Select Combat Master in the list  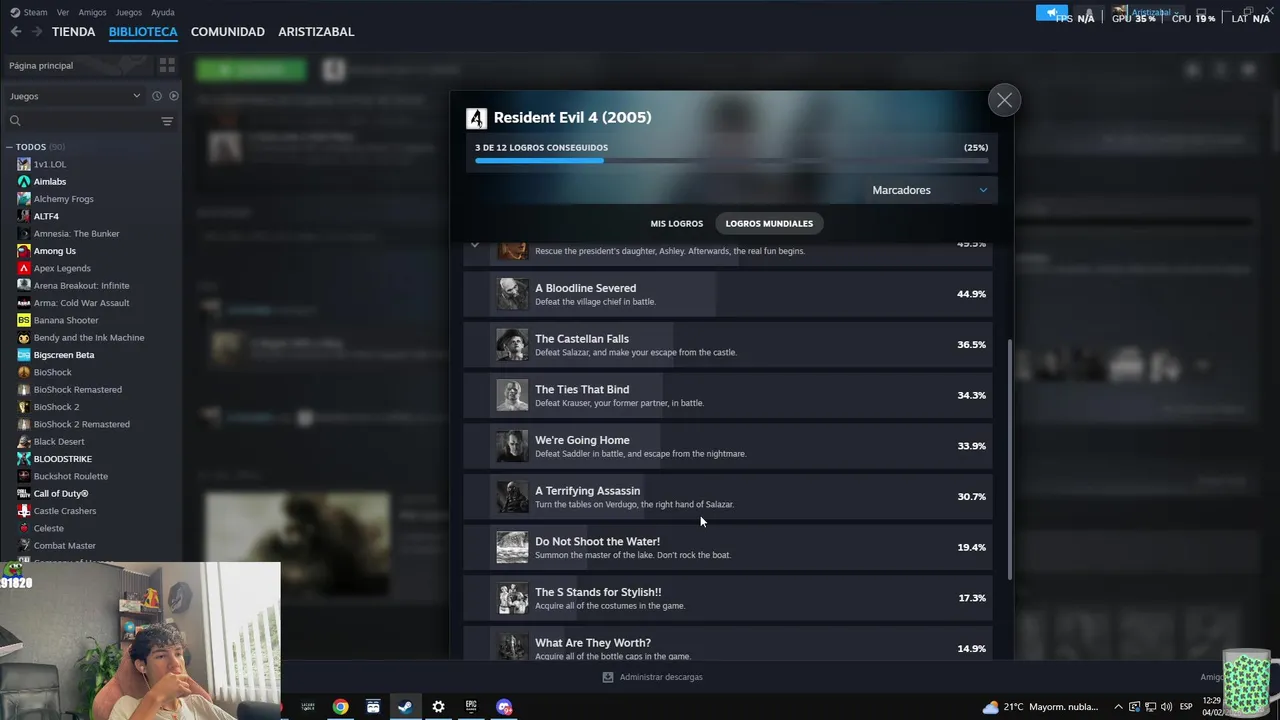pyautogui.click(x=65, y=545)
